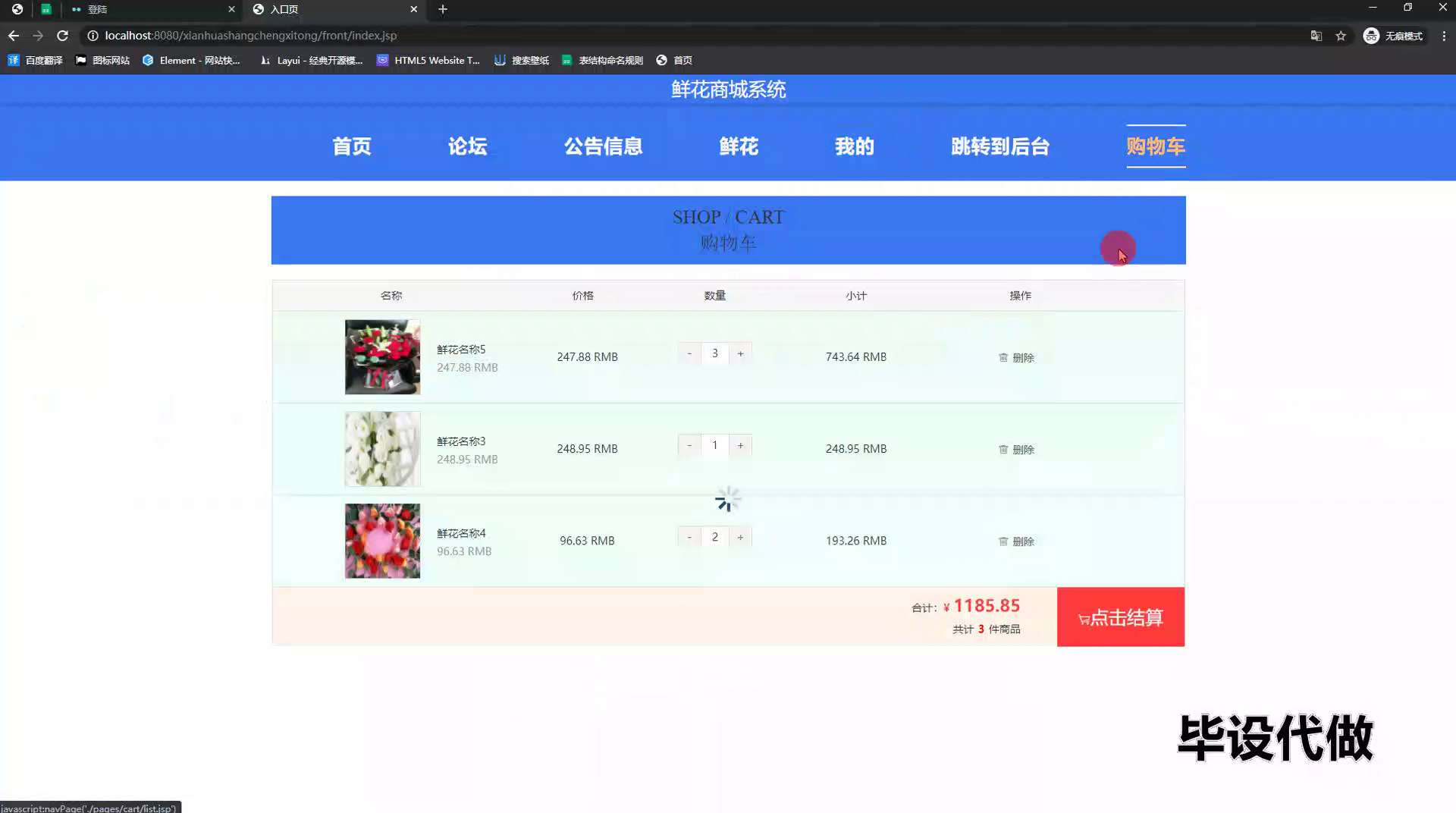Viewport: 1456px width, 813px height.
Task: Click the browser back arrow
Action: click(x=14, y=36)
